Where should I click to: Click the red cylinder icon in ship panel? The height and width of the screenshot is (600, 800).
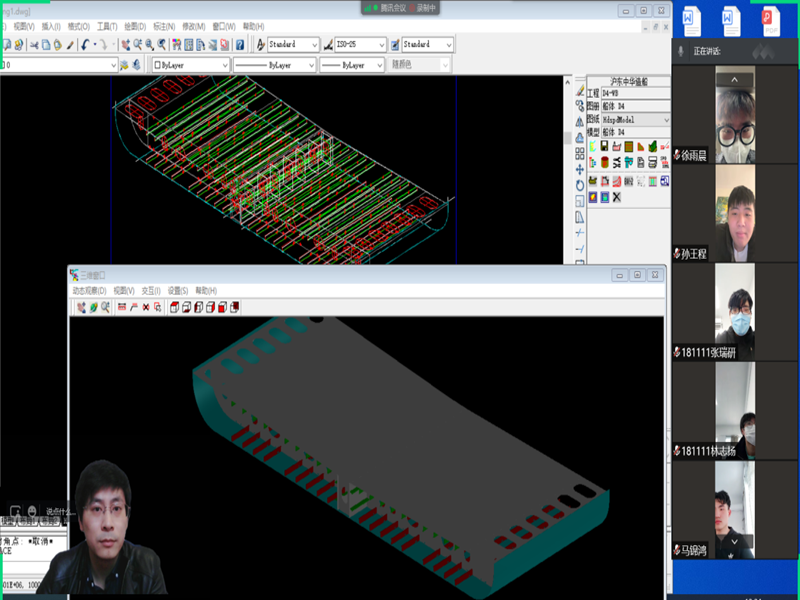click(x=605, y=163)
